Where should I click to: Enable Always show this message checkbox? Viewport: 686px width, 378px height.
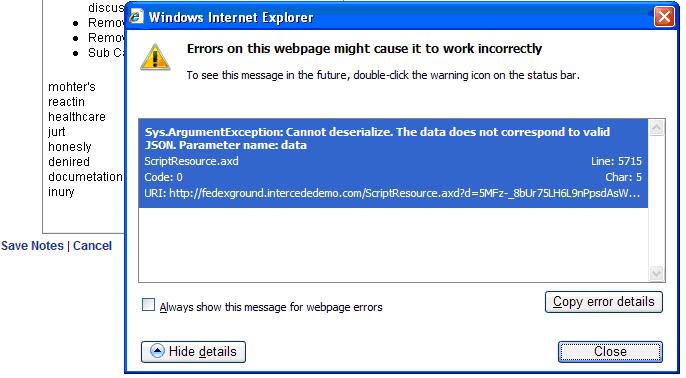coord(148,304)
